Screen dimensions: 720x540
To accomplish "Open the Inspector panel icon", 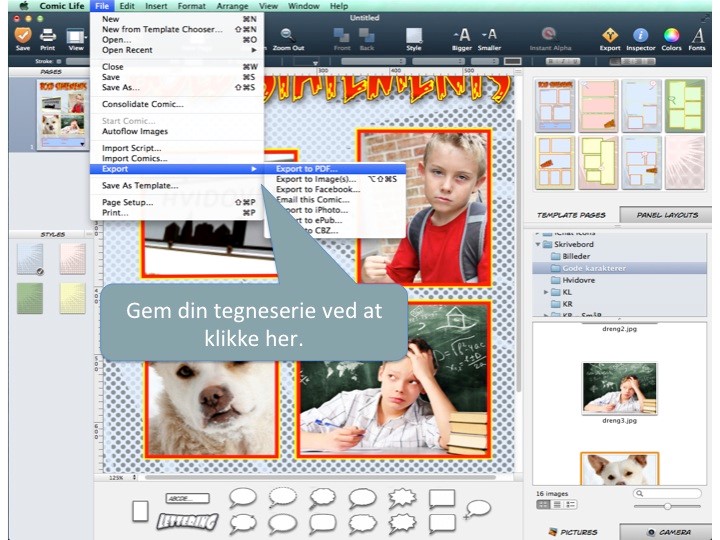I will (641, 35).
